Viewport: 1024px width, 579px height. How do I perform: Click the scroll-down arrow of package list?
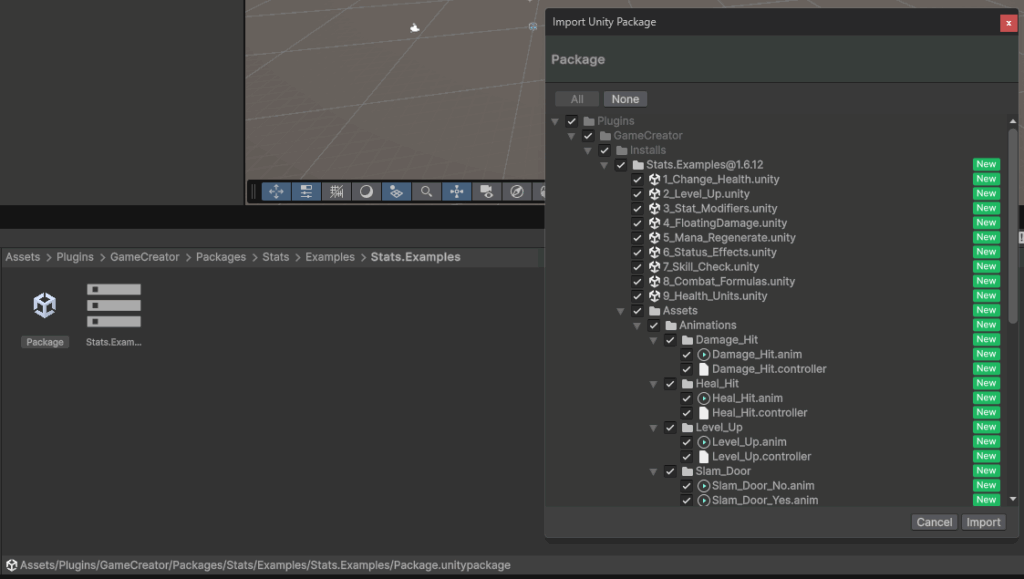coord(1013,499)
